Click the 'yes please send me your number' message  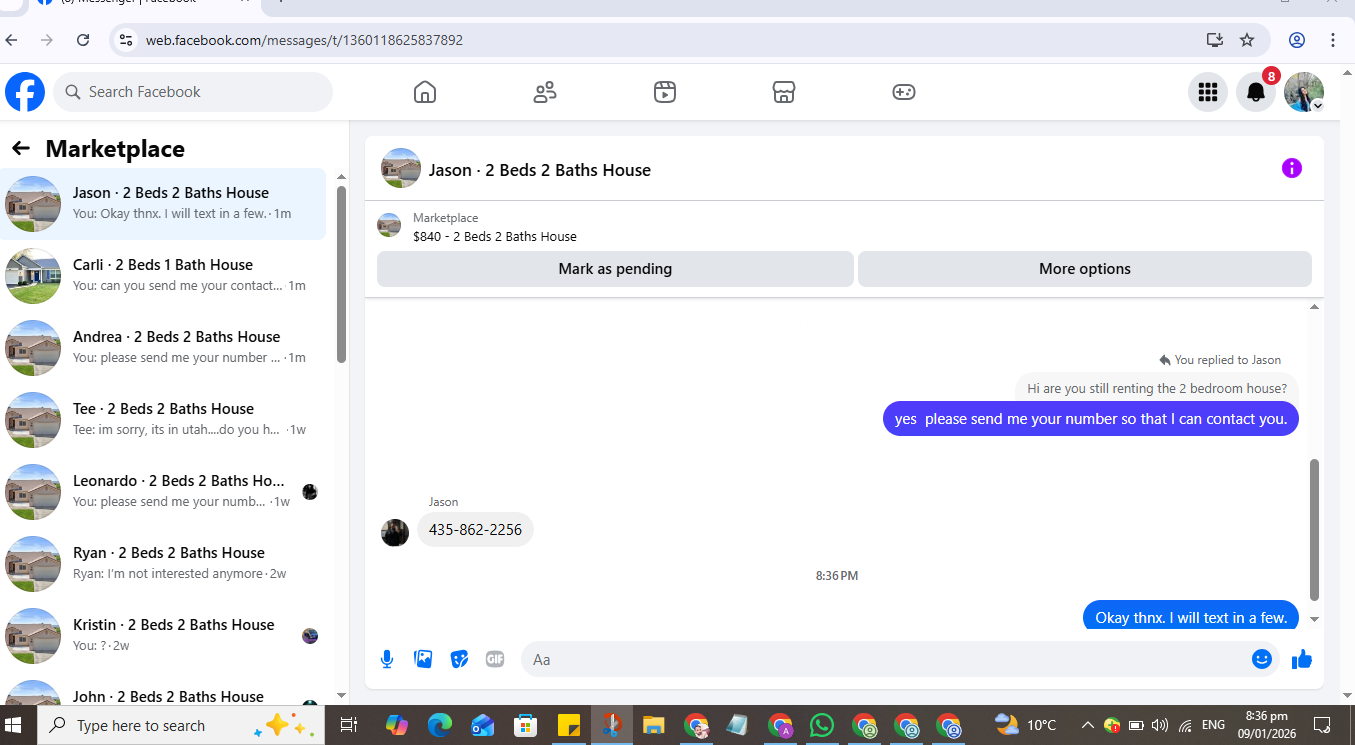click(x=1091, y=419)
